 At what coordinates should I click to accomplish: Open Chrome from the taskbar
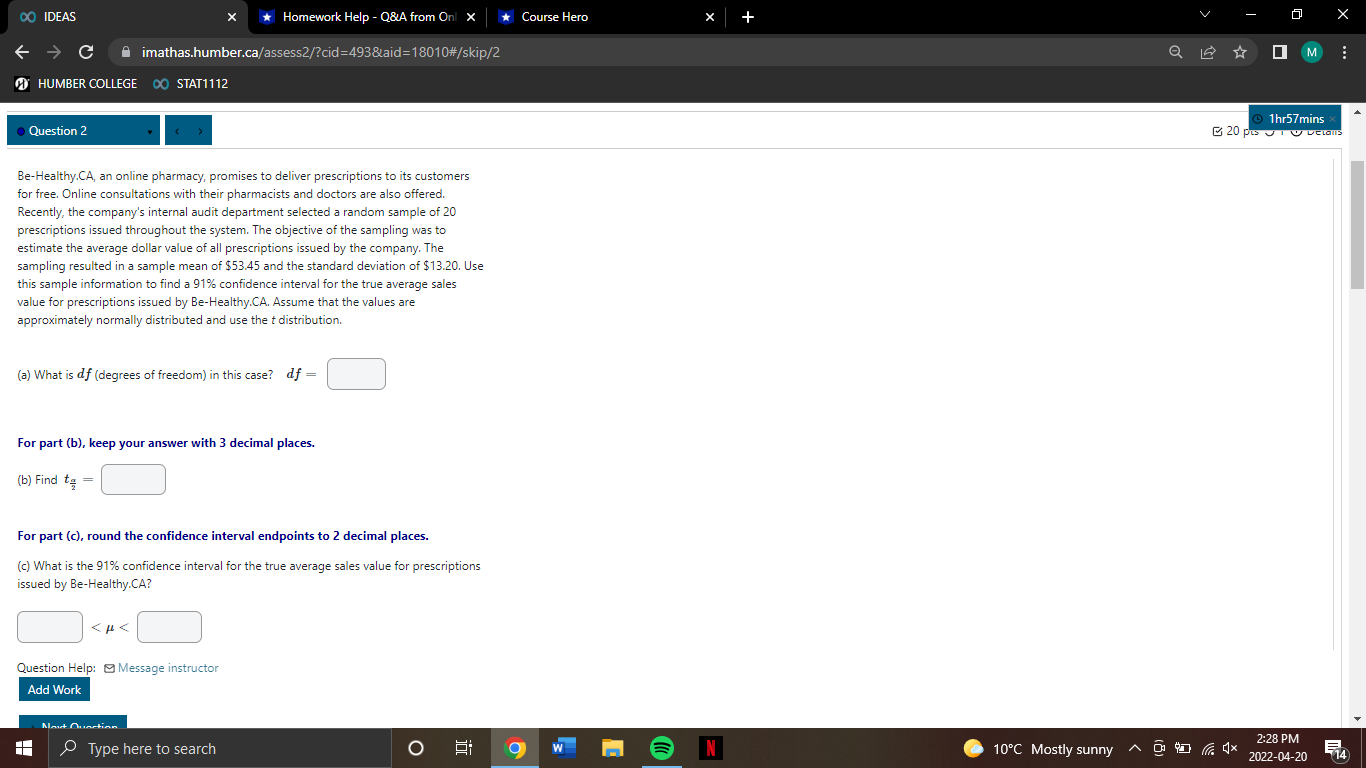514,748
